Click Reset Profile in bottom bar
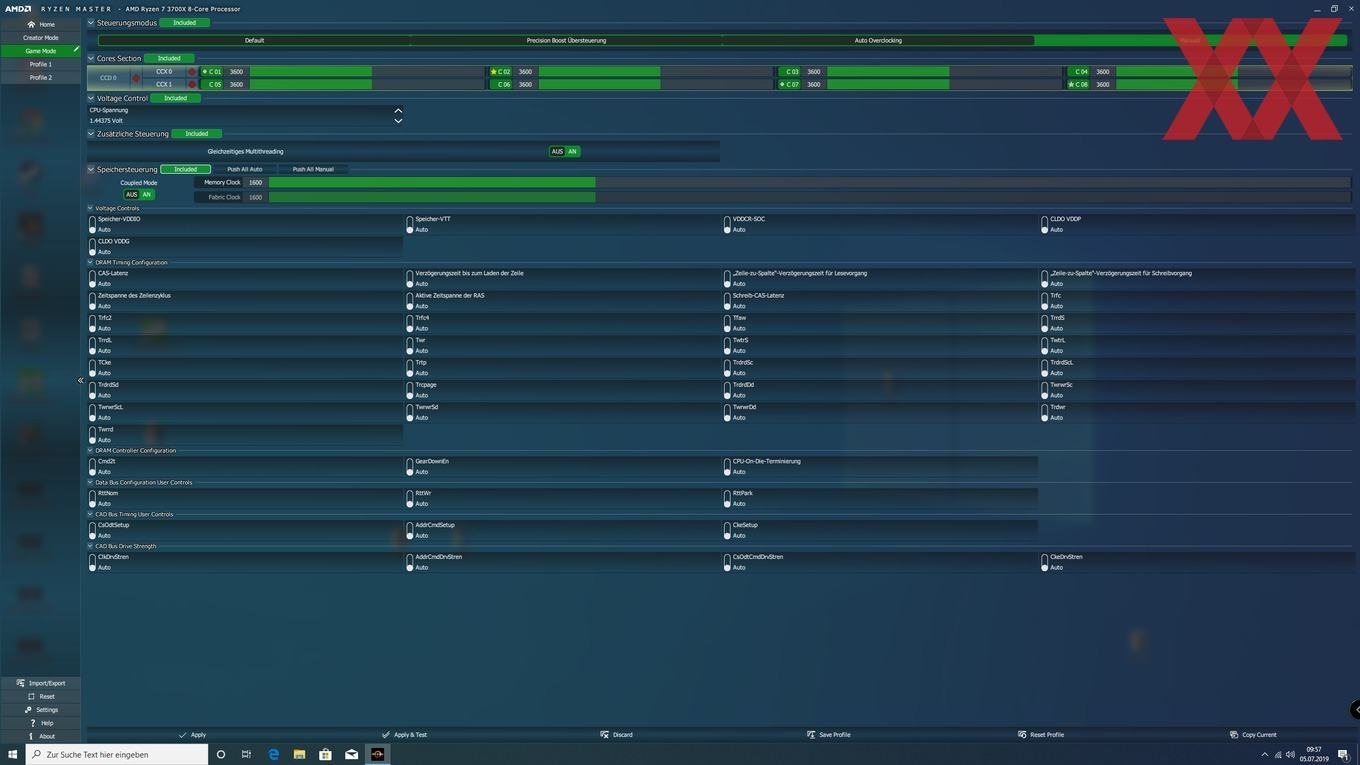The height and width of the screenshot is (765, 1360). pos(1040,735)
